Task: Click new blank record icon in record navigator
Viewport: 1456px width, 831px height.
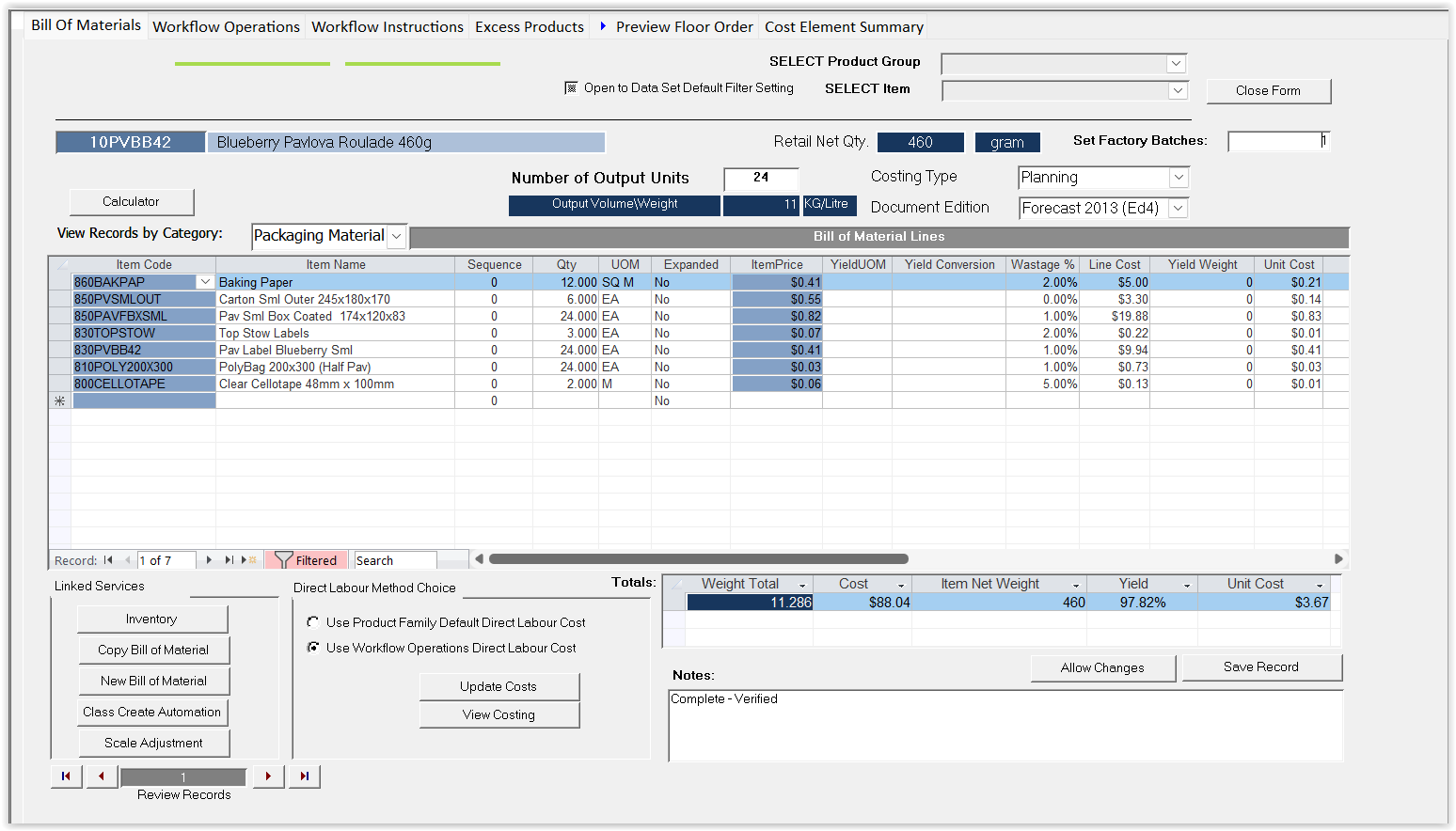Action: click(250, 560)
